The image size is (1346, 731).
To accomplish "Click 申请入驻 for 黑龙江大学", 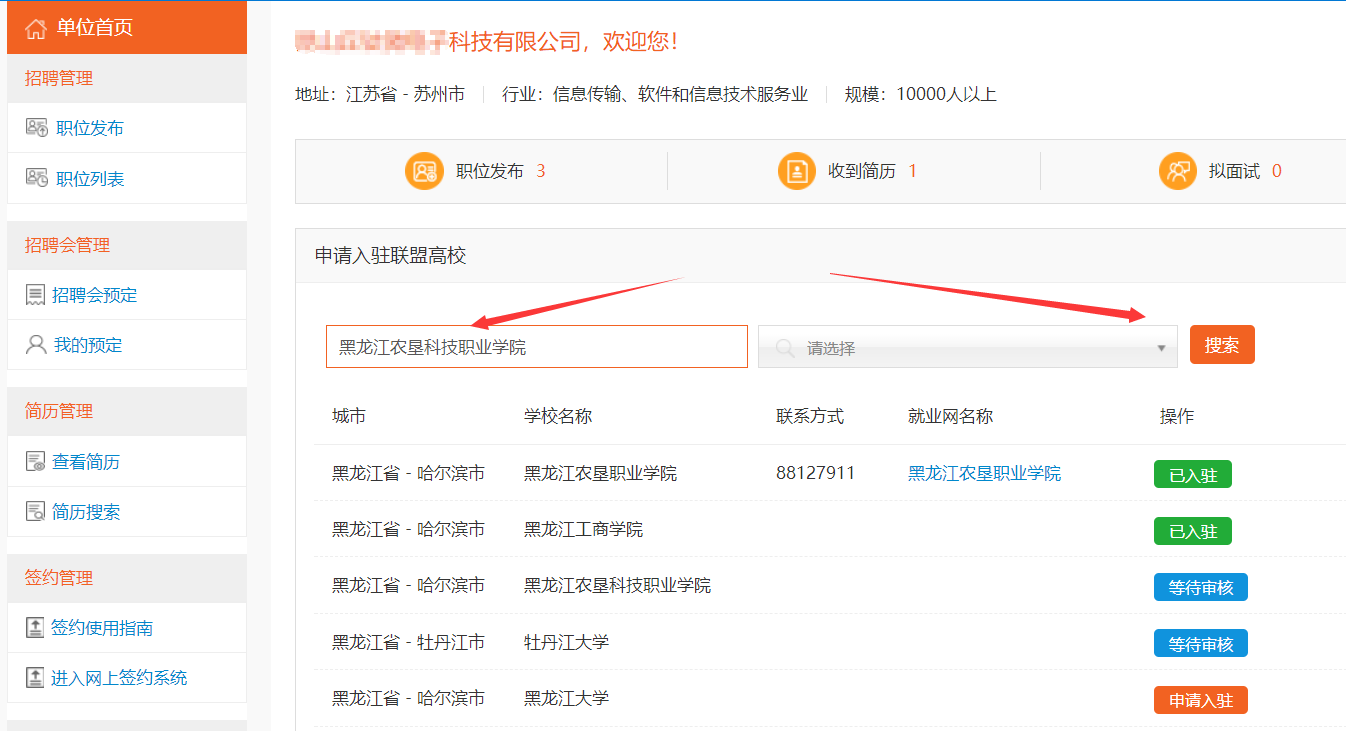I will pos(1201,700).
